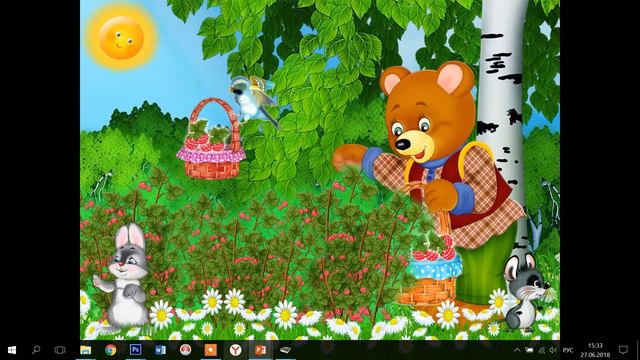Open Yandex Browser from the taskbar

[x=236, y=350]
